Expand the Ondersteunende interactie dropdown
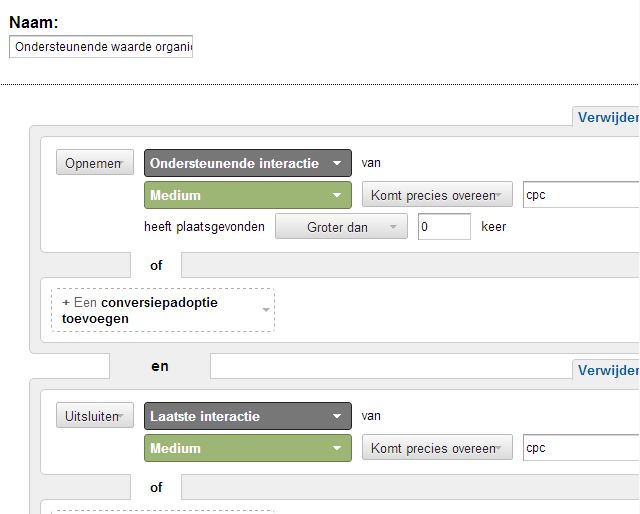This screenshot has height=514, width=640. pyautogui.click(x=248, y=163)
